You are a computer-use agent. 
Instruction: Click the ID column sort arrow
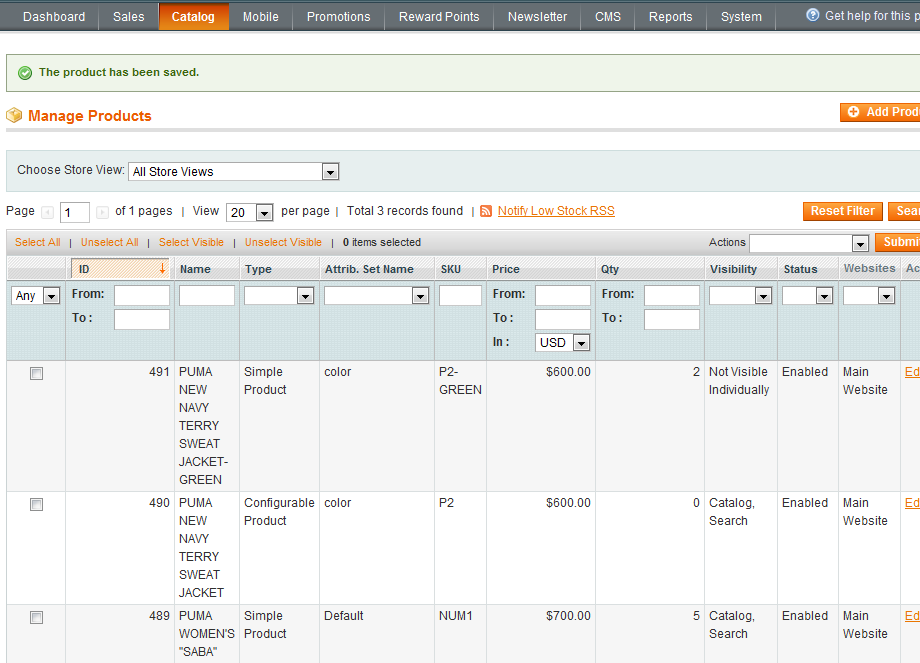tap(163, 269)
